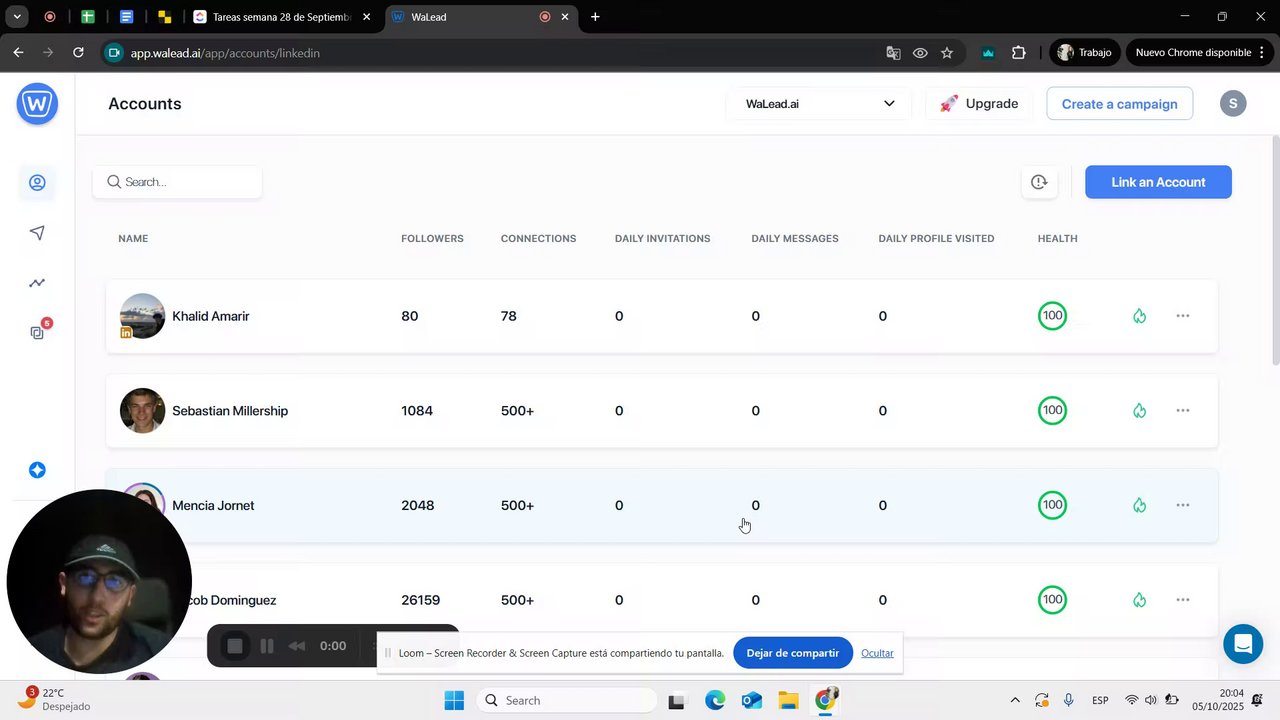
Task: Switch to the green Sheets pinned tab
Action: point(88,17)
